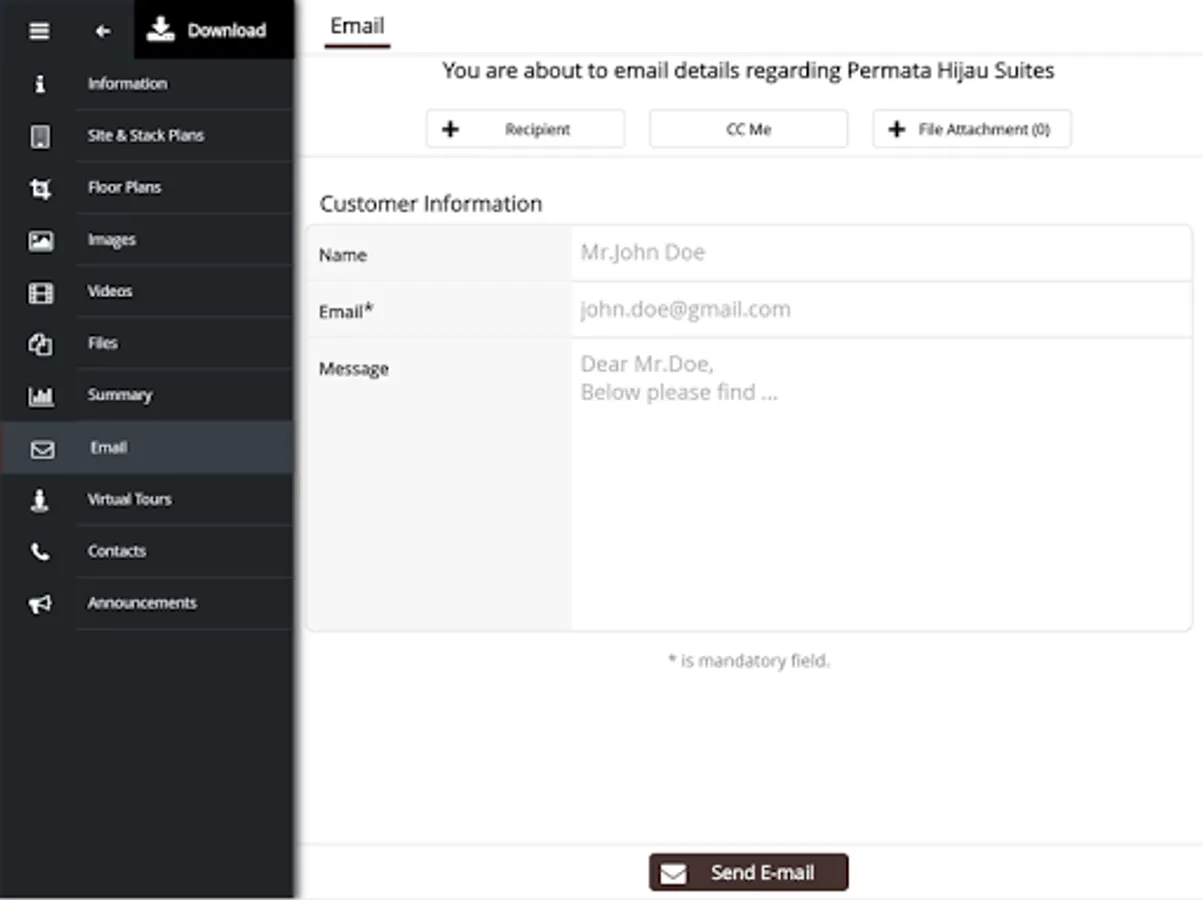Add a Recipient
Viewport: 1203px width, 900px height.
point(525,129)
